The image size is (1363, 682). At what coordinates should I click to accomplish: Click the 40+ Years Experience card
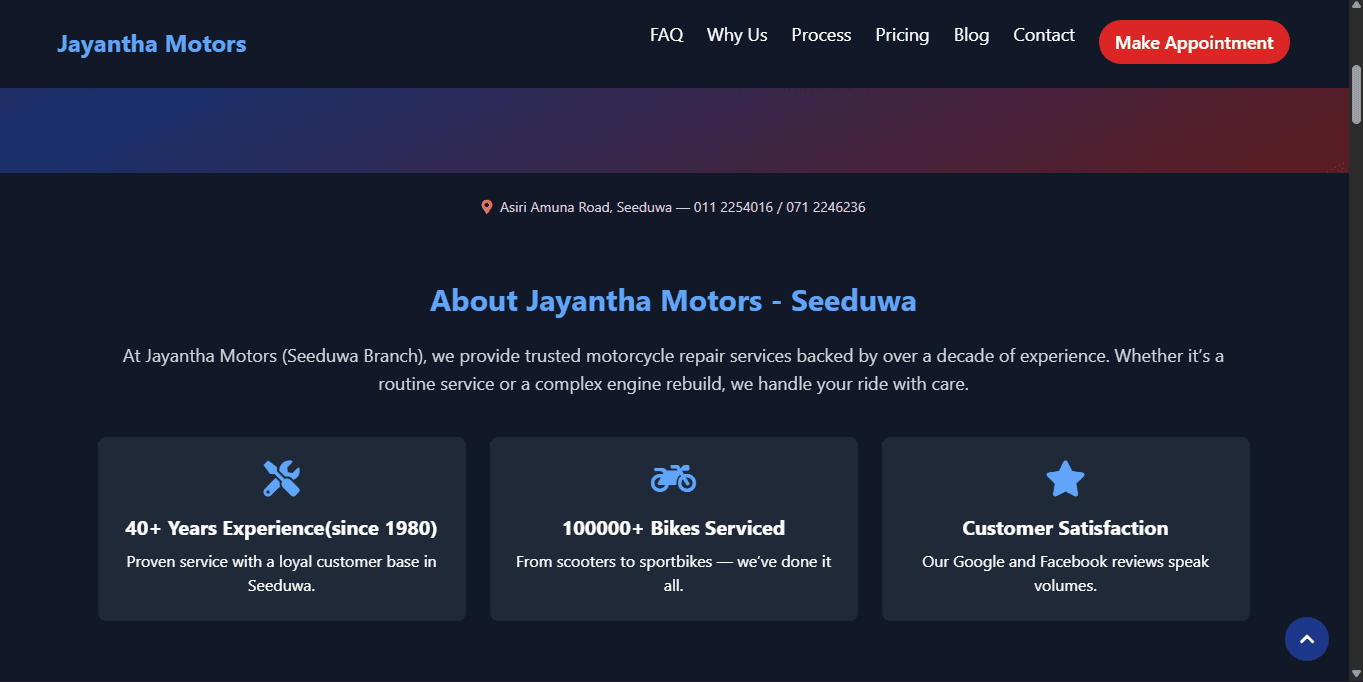281,528
